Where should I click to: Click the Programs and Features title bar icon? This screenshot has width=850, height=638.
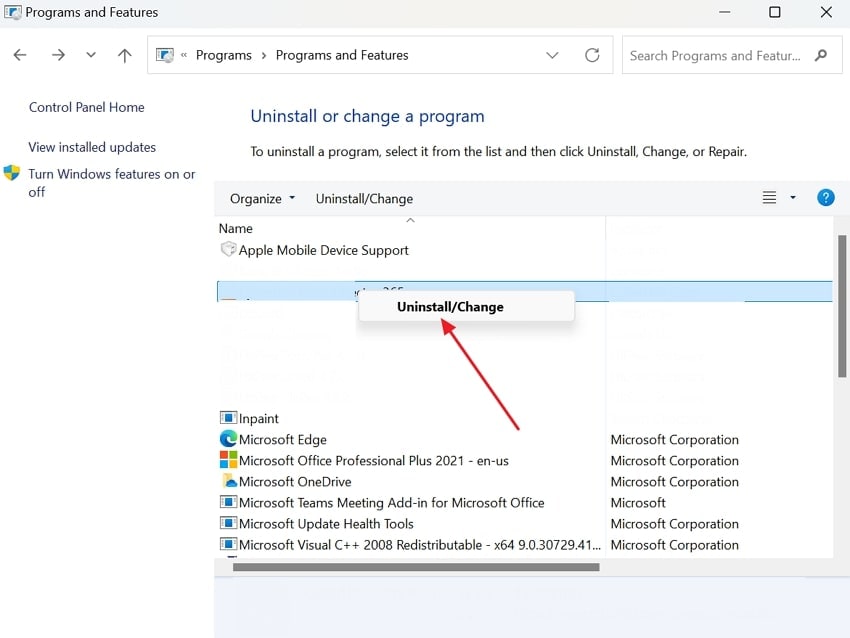click(x=12, y=12)
